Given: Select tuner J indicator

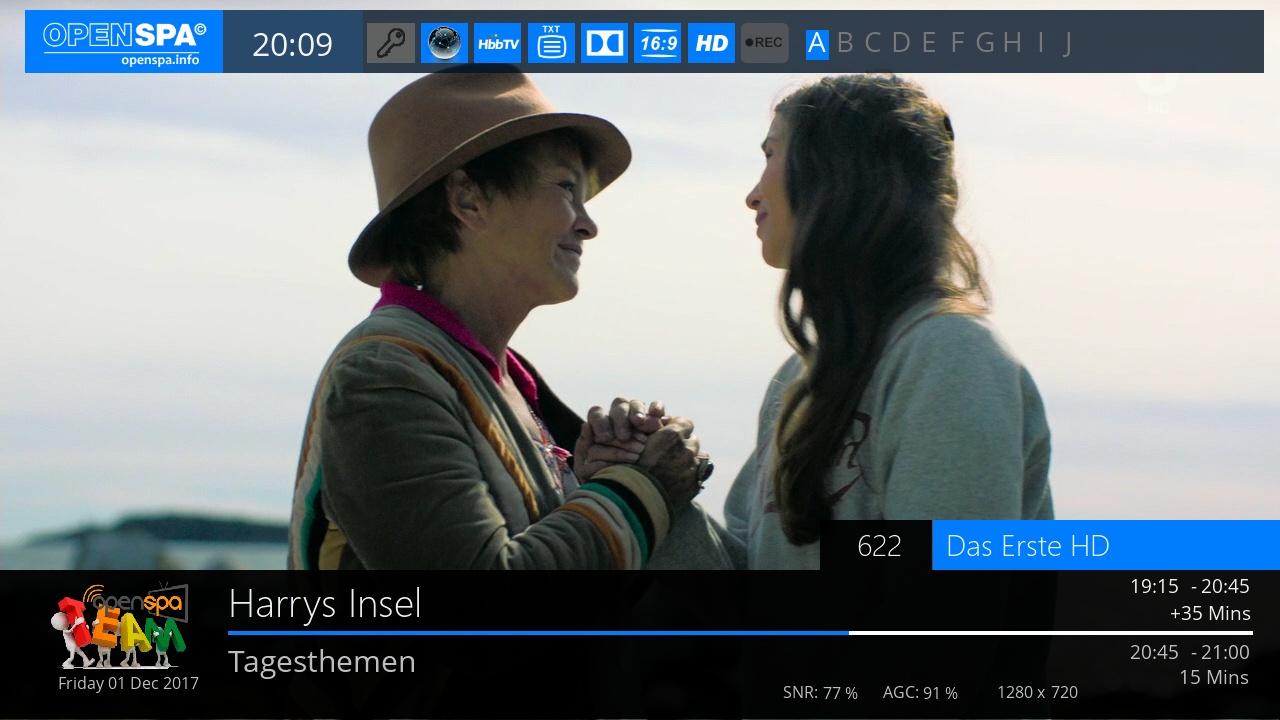Looking at the screenshot, I should click(x=1068, y=43).
